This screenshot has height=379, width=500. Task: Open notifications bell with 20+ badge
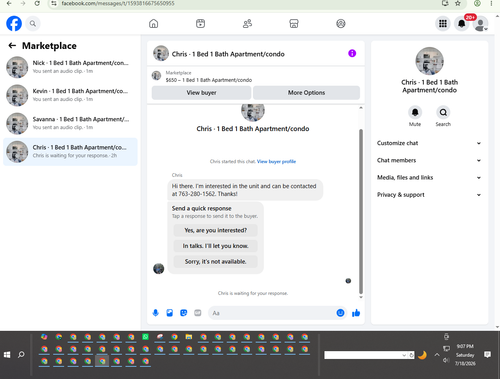(x=462, y=24)
